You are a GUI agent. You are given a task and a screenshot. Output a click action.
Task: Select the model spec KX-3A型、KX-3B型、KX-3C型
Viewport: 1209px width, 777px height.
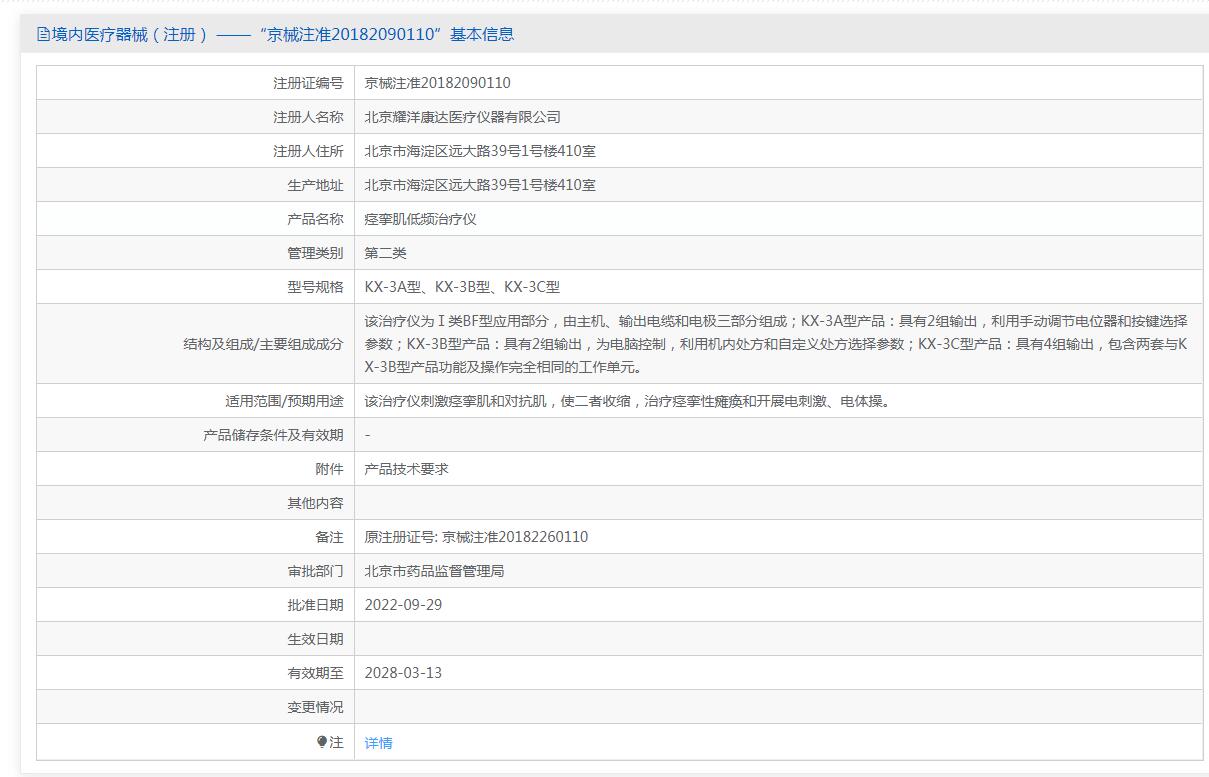462,287
